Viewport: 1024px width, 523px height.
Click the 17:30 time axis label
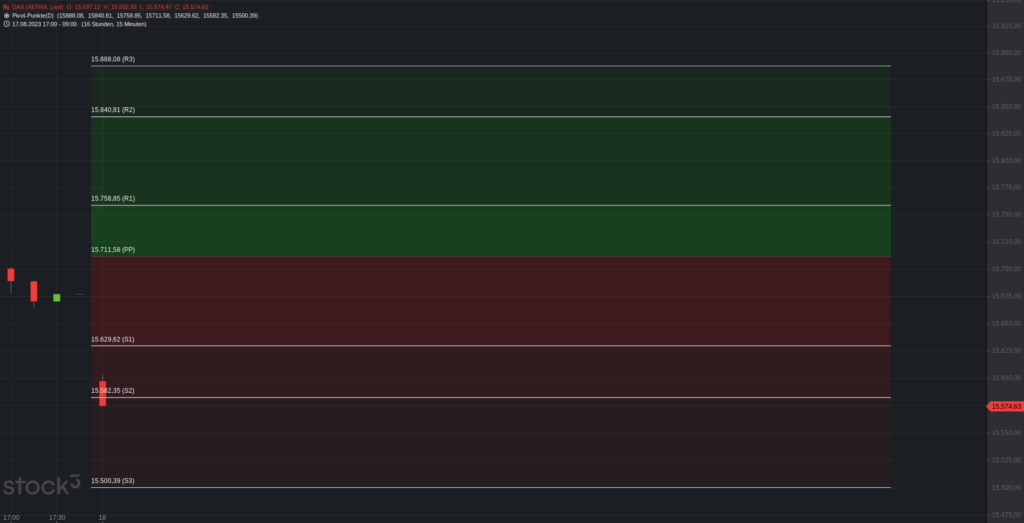tap(57, 518)
